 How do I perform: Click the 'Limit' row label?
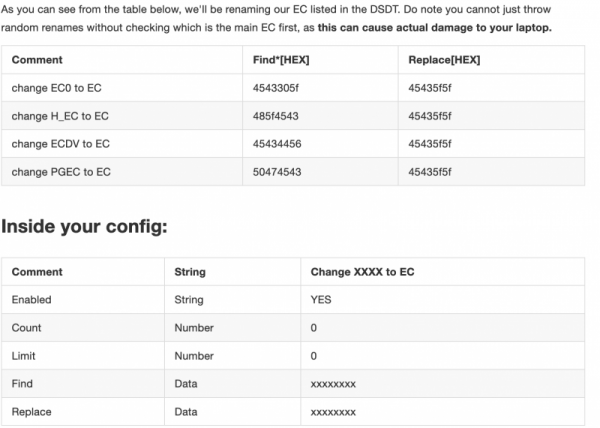coord(25,355)
